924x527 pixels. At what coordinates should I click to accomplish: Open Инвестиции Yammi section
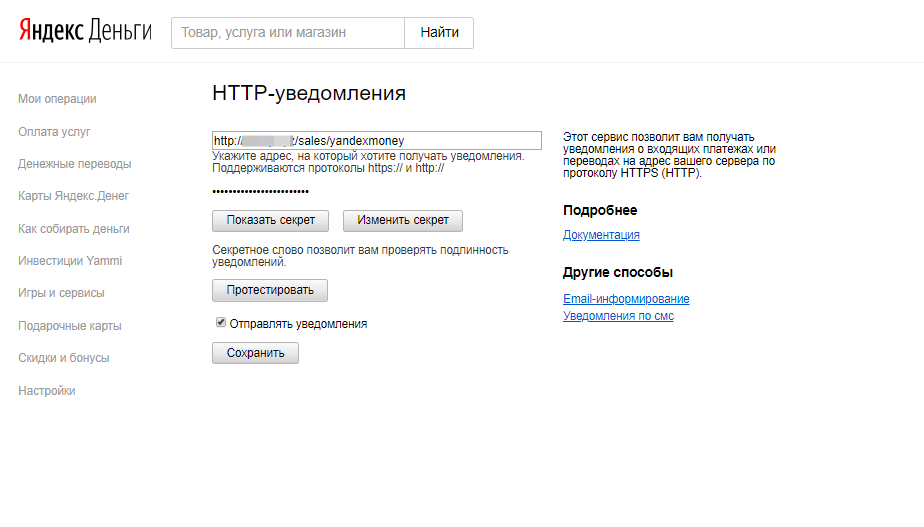(x=70, y=261)
